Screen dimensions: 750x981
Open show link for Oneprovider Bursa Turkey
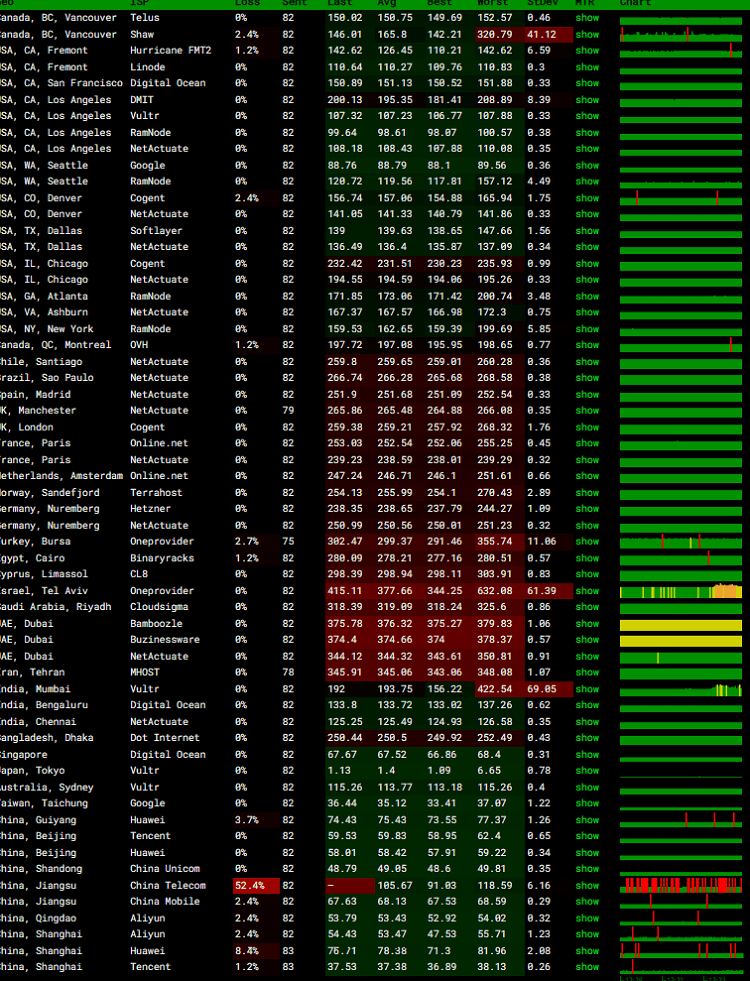[587, 541]
